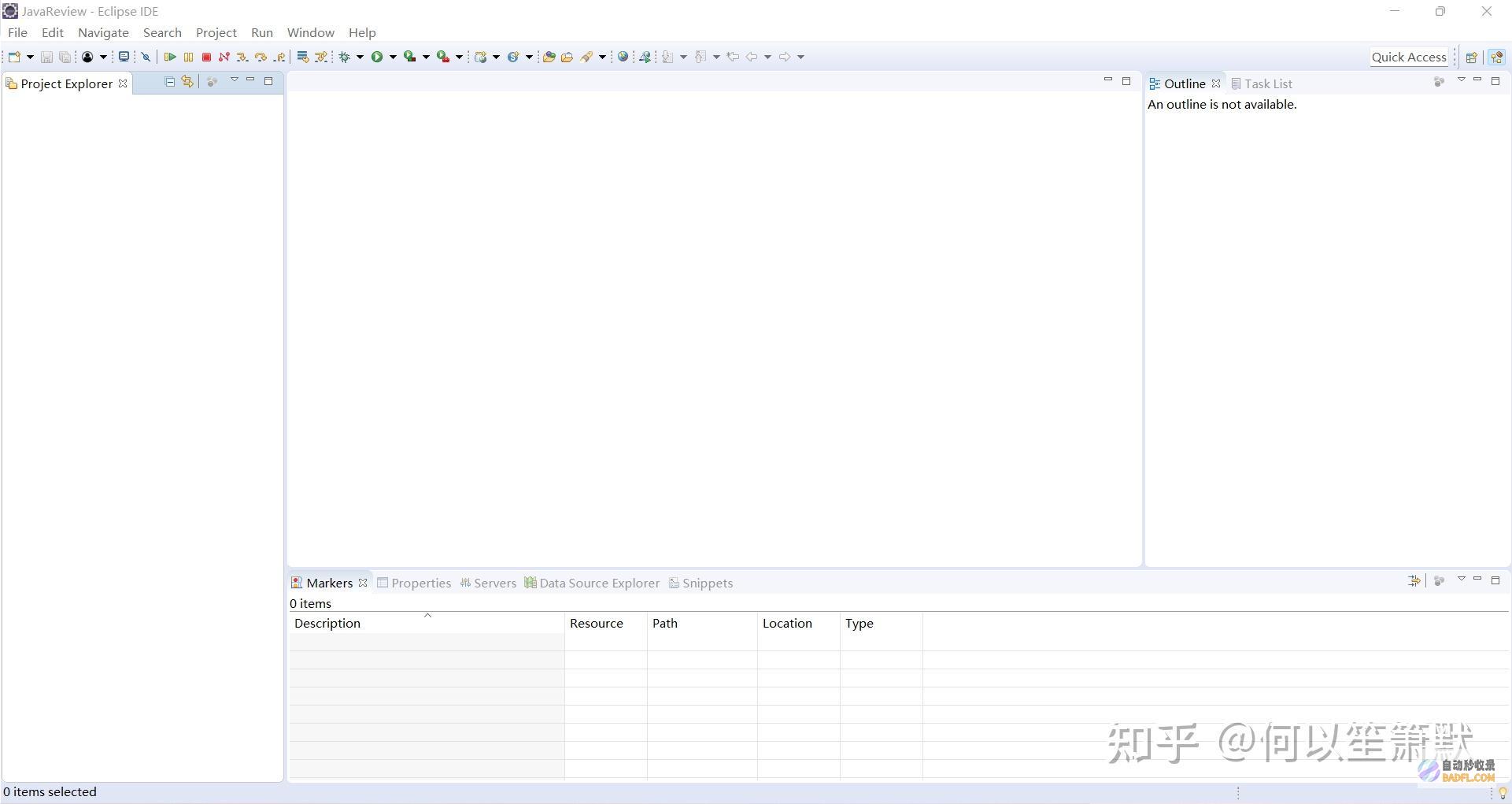Click the Save icon in toolbar

46,57
